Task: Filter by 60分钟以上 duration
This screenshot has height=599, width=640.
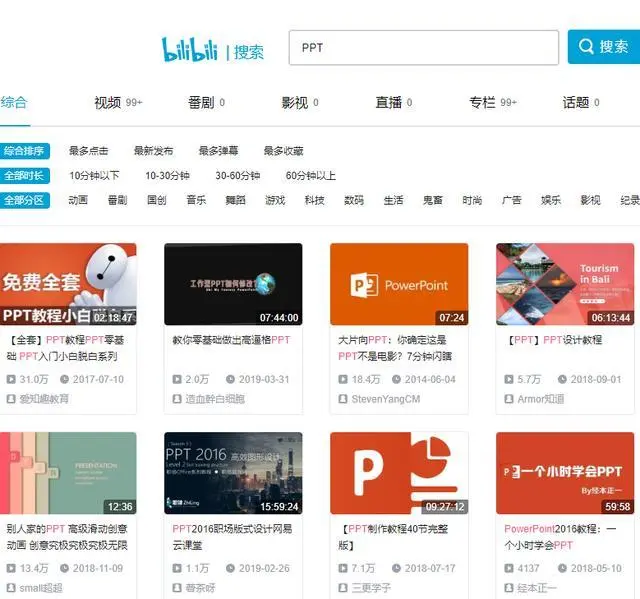Action: pyautogui.click(x=311, y=176)
